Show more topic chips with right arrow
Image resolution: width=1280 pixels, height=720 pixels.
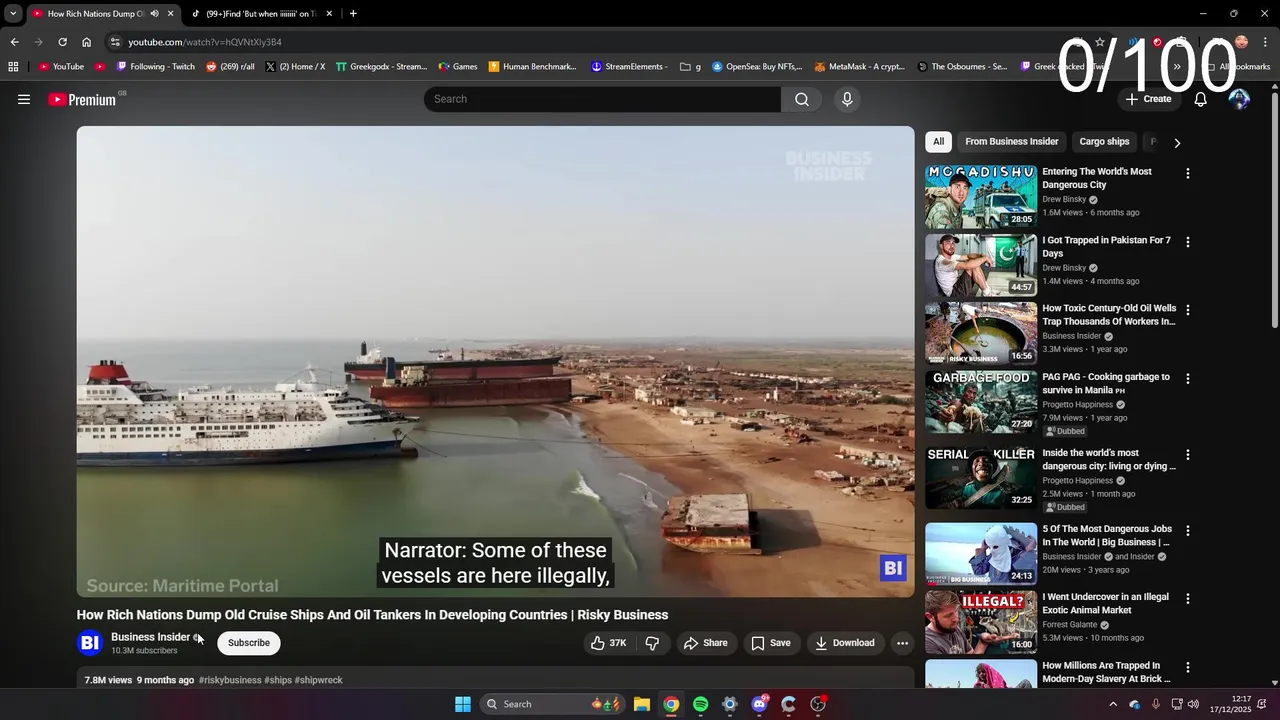coord(1177,143)
